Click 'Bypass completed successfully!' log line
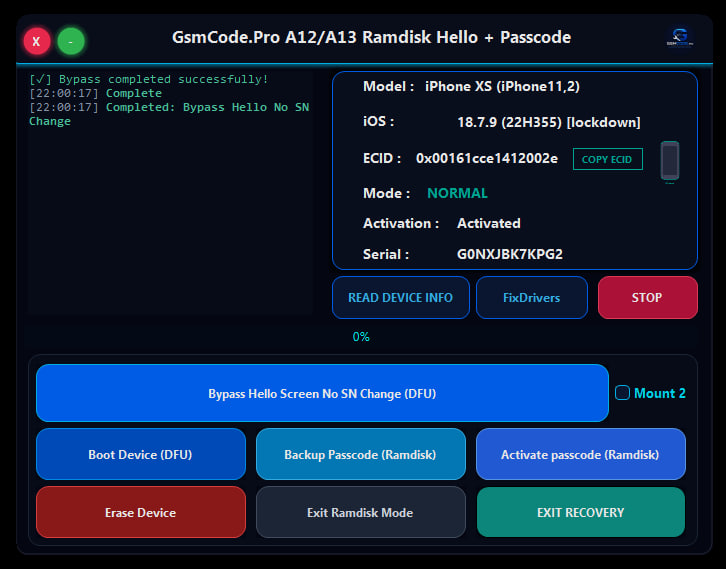Screen dimensions: 726x569 (148, 79)
